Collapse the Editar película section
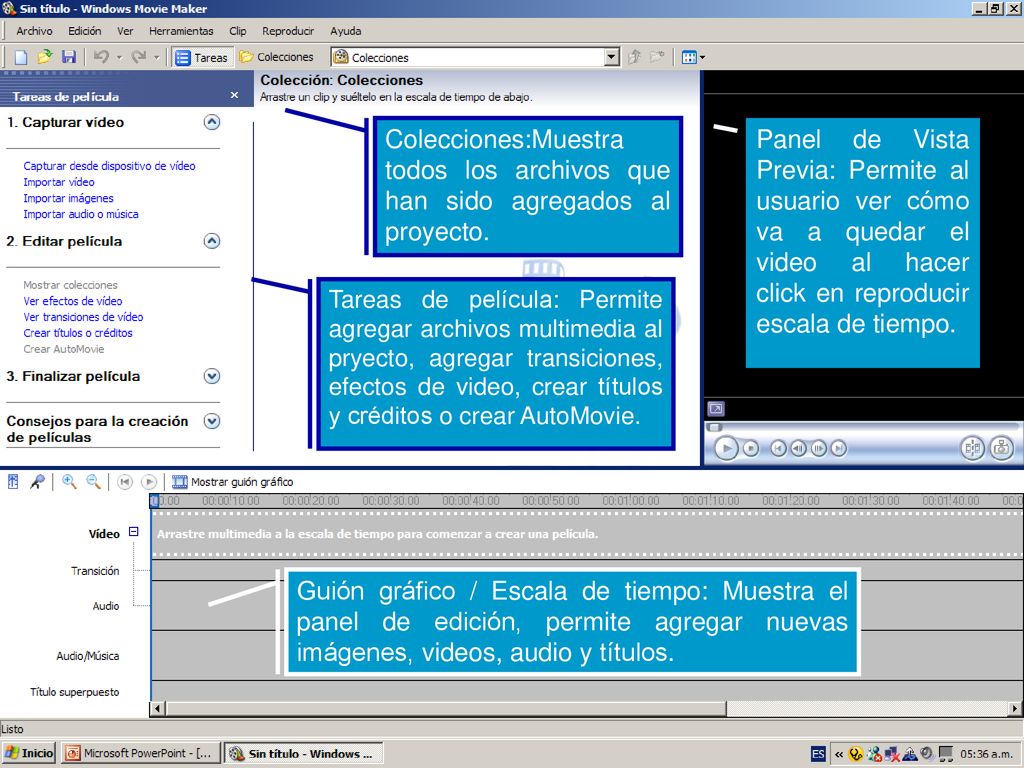The height and width of the screenshot is (768, 1024). [x=212, y=241]
